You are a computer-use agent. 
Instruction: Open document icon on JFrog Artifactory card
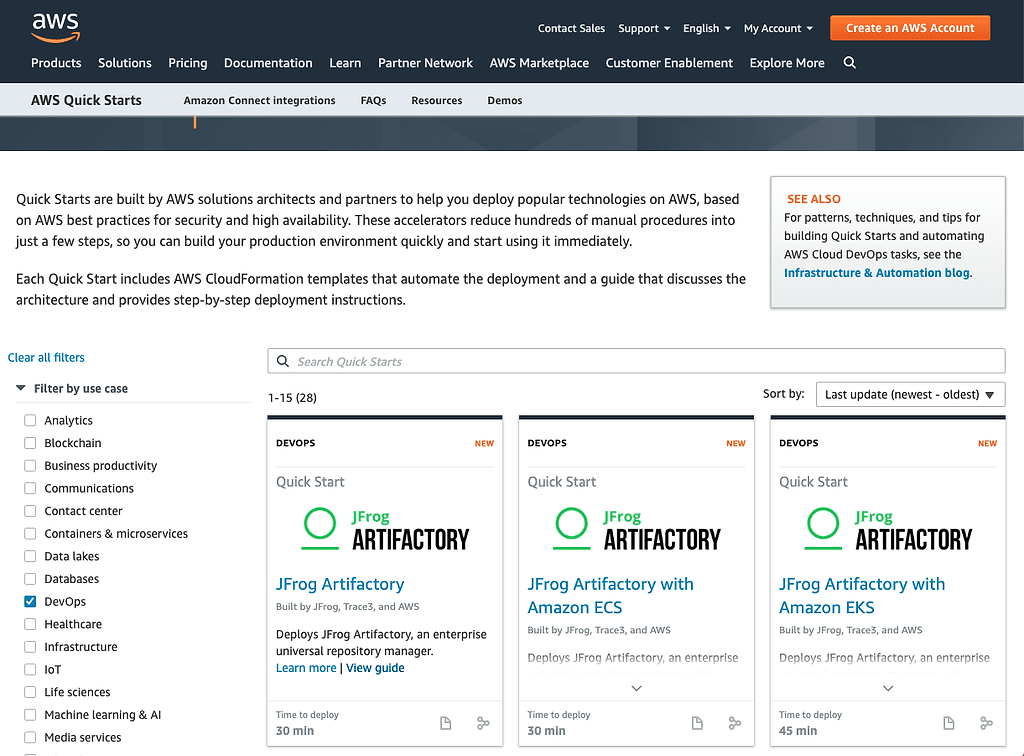[446, 723]
